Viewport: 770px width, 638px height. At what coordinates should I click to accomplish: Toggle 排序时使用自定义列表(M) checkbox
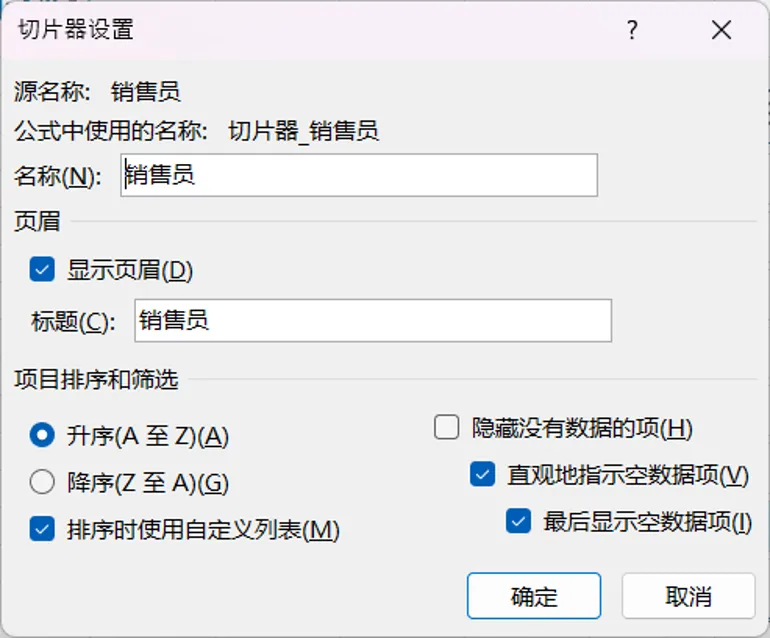coord(42,529)
